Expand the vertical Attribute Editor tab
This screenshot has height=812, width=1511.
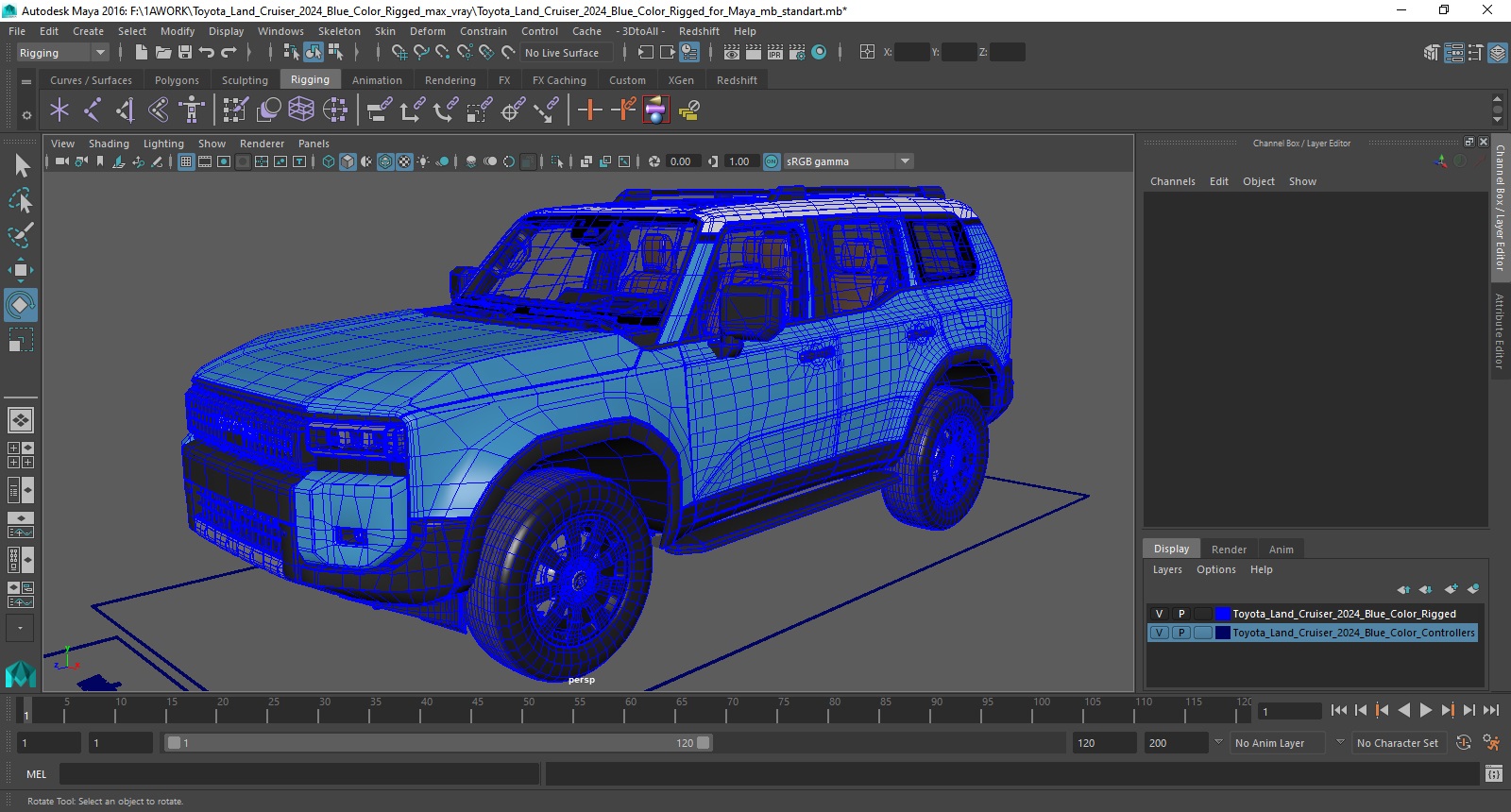coord(1500,330)
